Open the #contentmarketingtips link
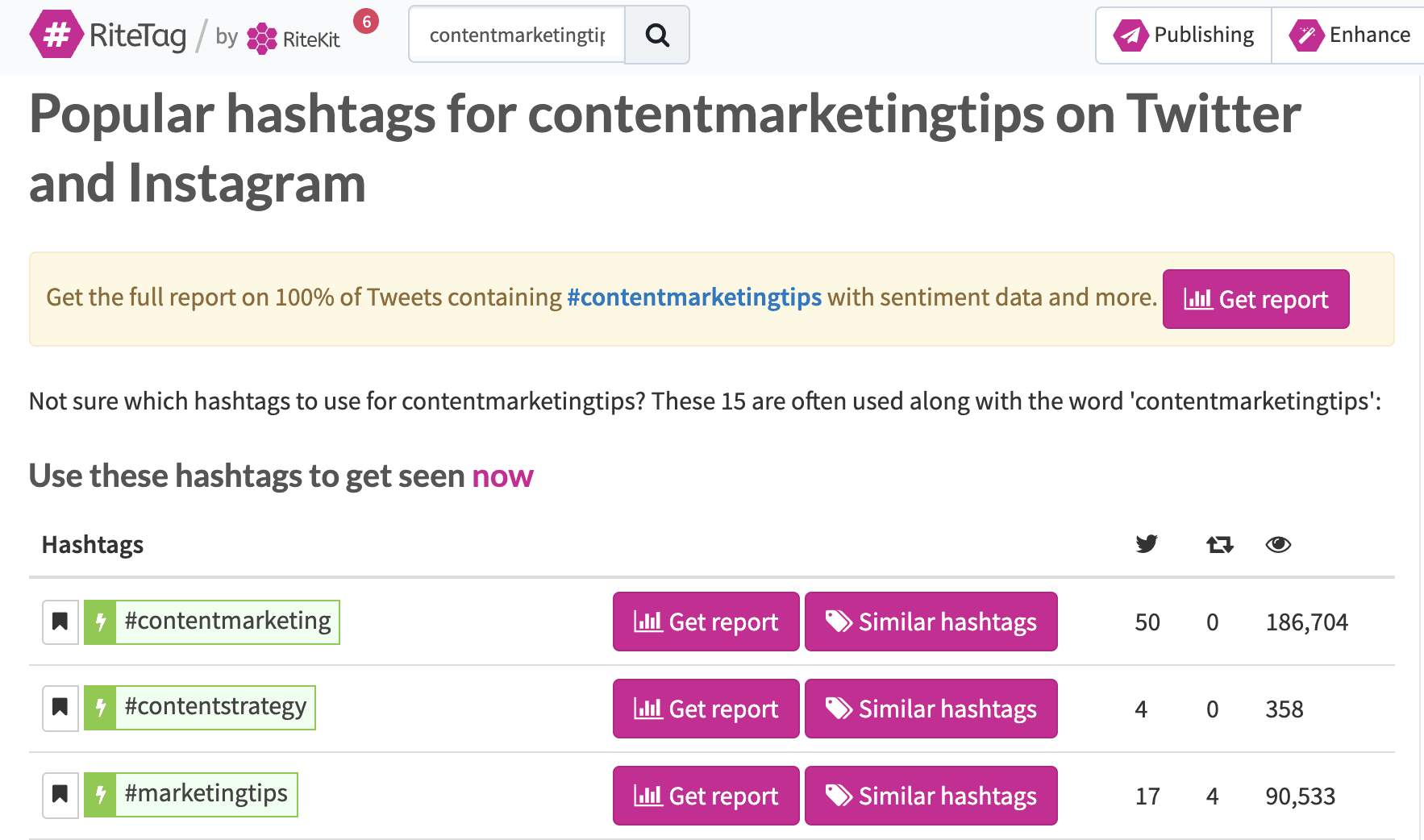This screenshot has height=840, width=1424. [694, 297]
